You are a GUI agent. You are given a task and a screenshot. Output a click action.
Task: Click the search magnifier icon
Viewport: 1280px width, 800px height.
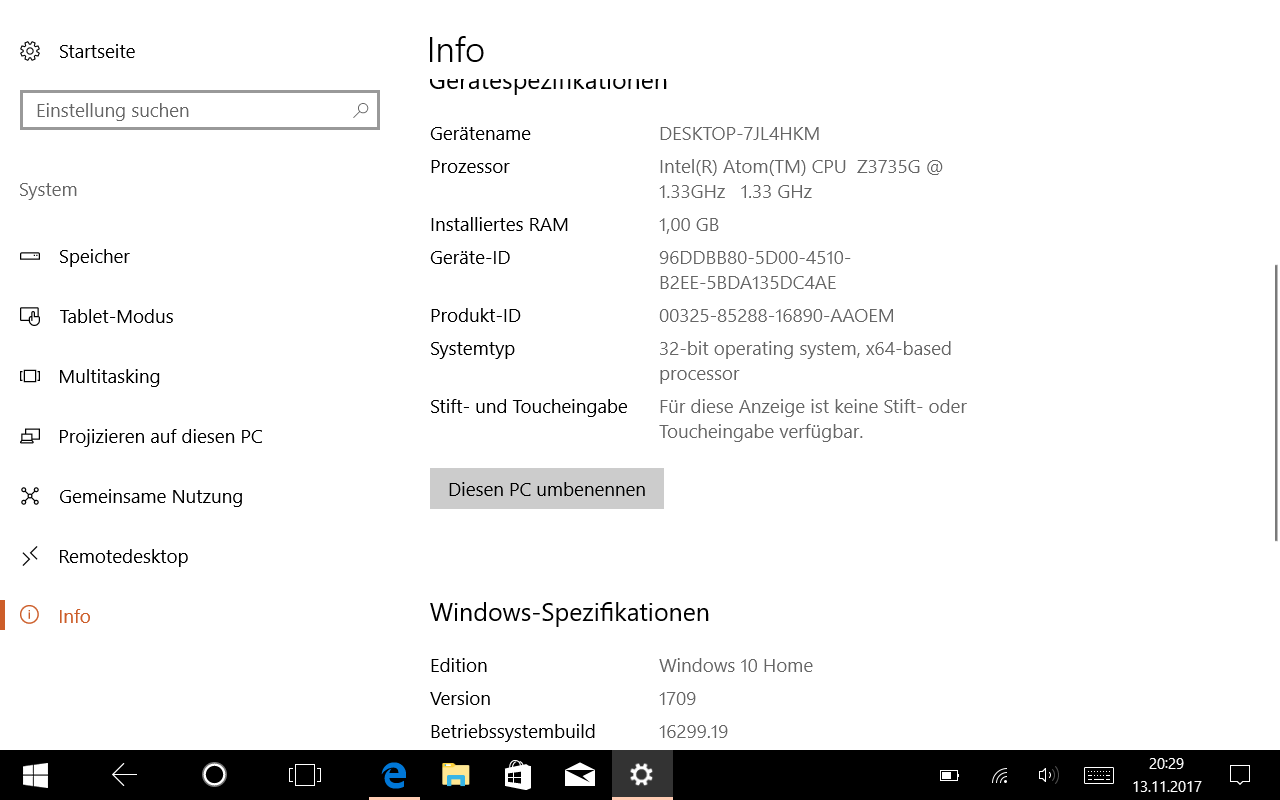[361, 110]
